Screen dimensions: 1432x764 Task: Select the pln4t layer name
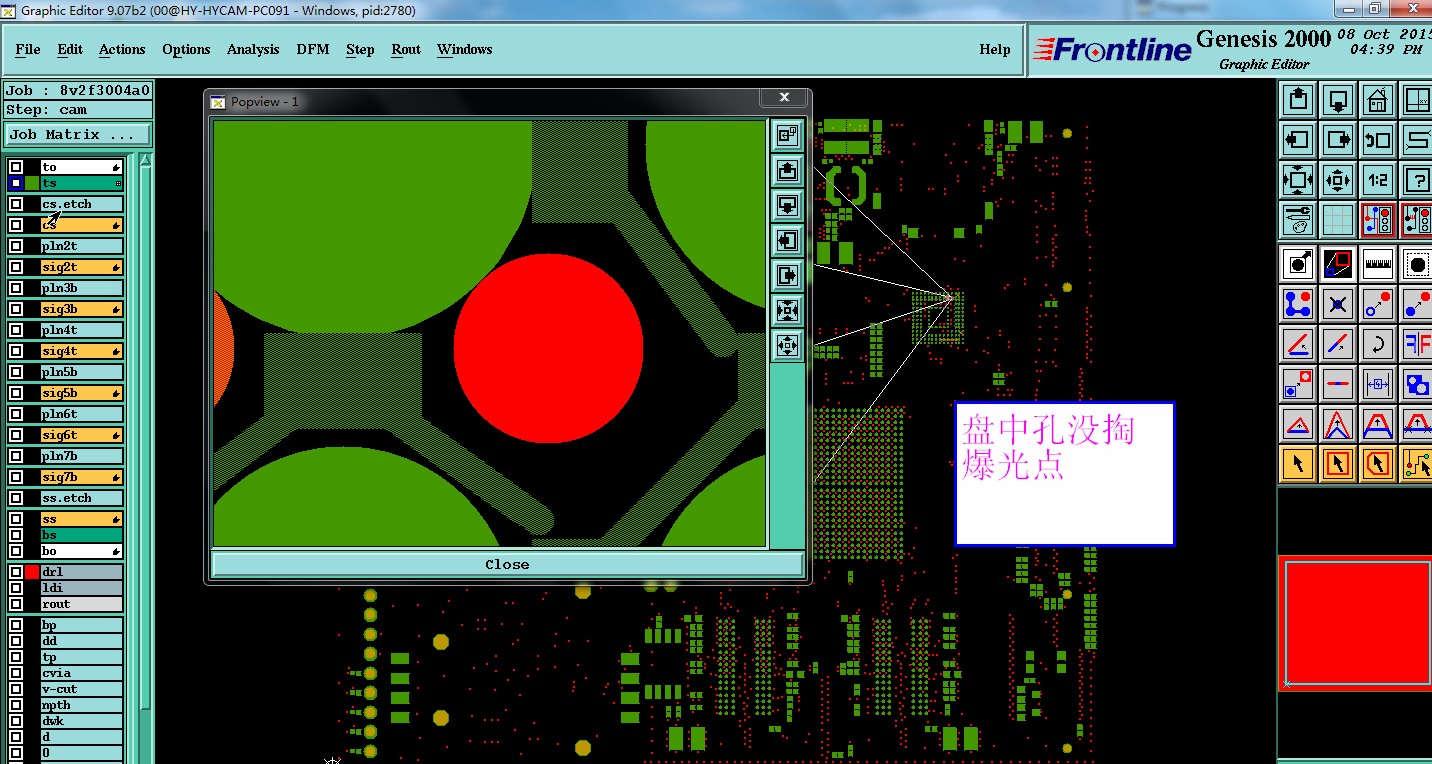pos(81,330)
